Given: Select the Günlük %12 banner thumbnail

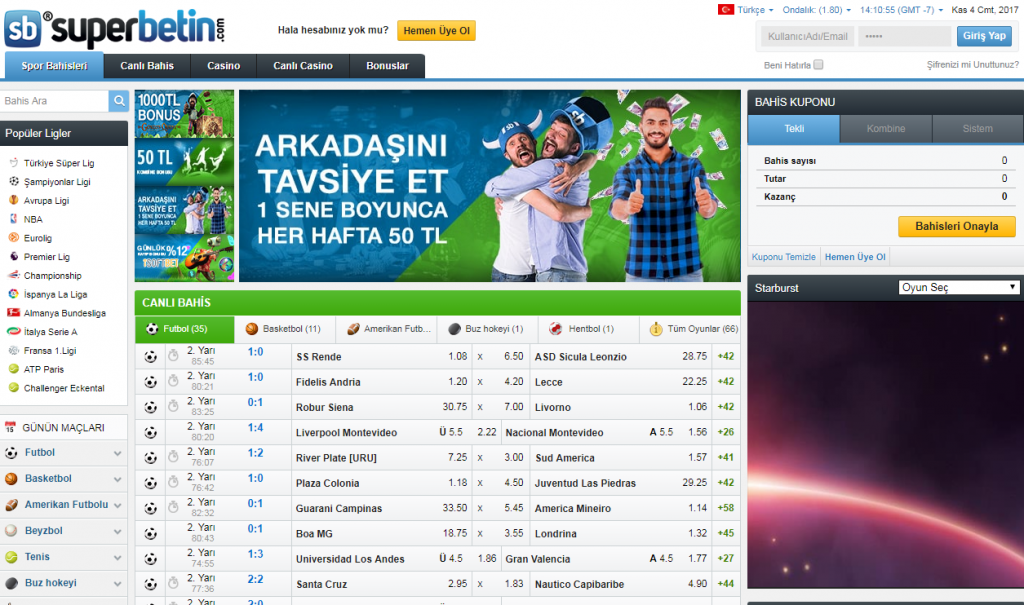Looking at the screenshot, I should pyautogui.click(x=184, y=259).
